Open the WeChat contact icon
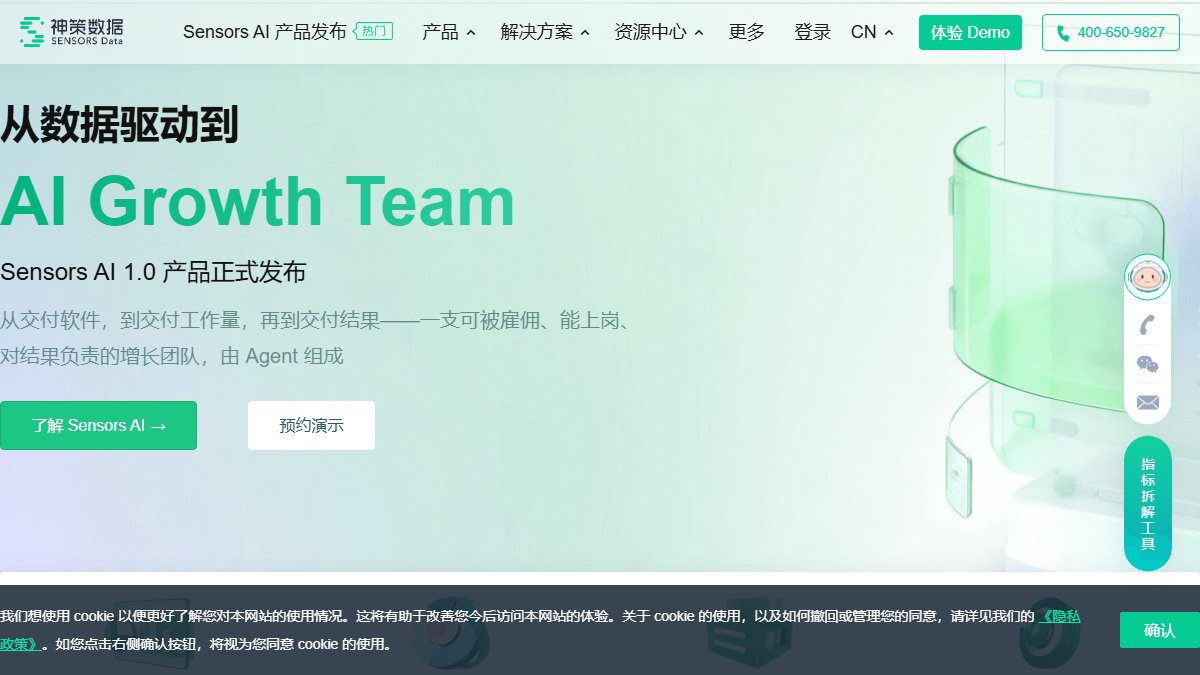The width and height of the screenshot is (1200, 675). tap(1147, 364)
